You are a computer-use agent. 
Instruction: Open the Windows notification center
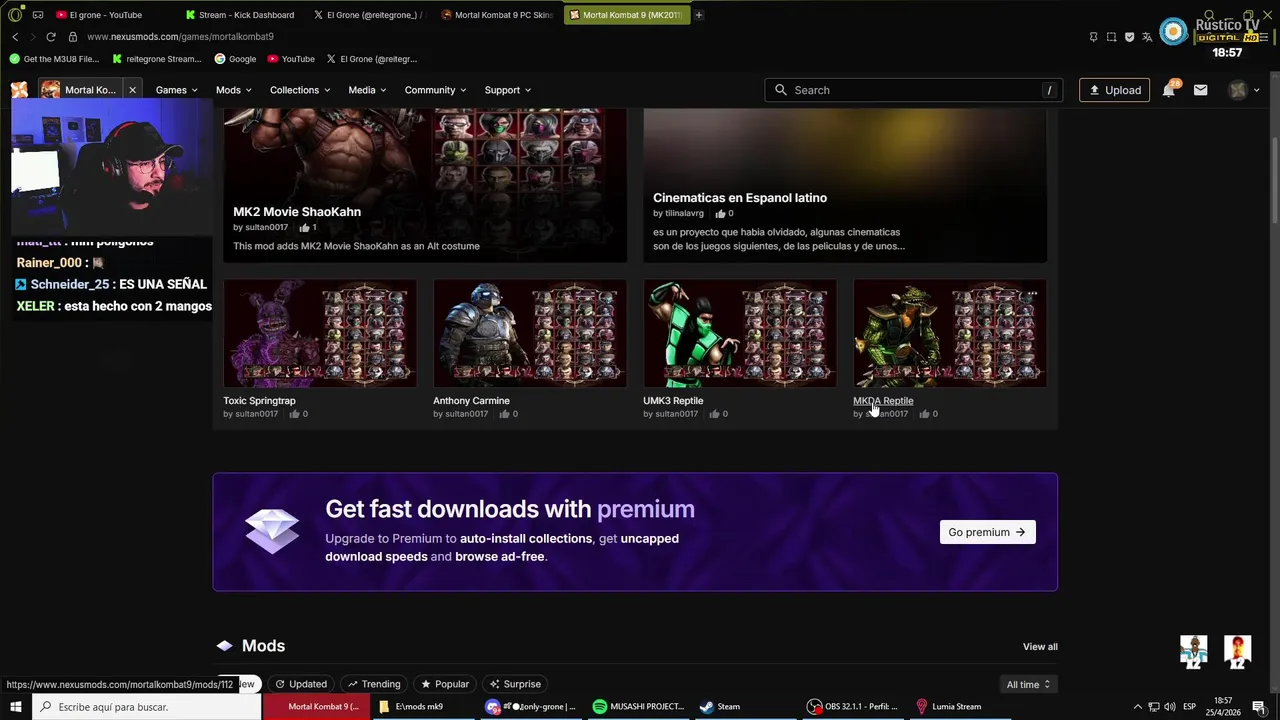(x=1259, y=707)
